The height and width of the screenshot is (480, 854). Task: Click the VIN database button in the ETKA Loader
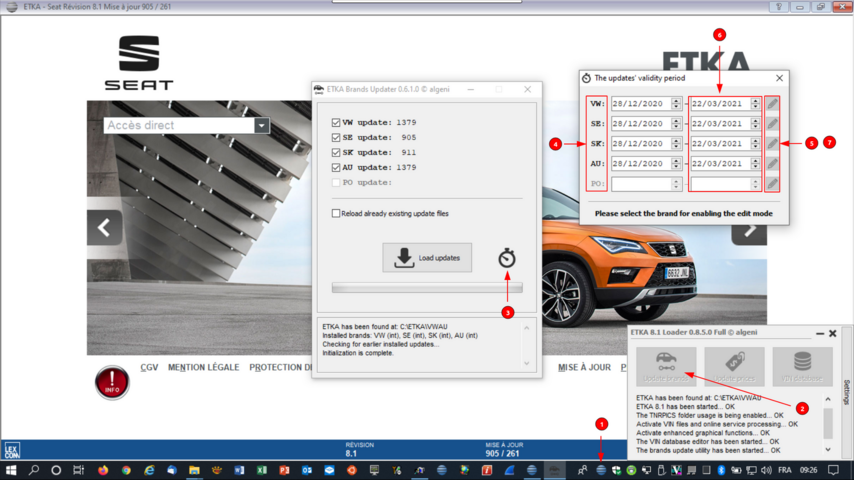click(x=802, y=367)
